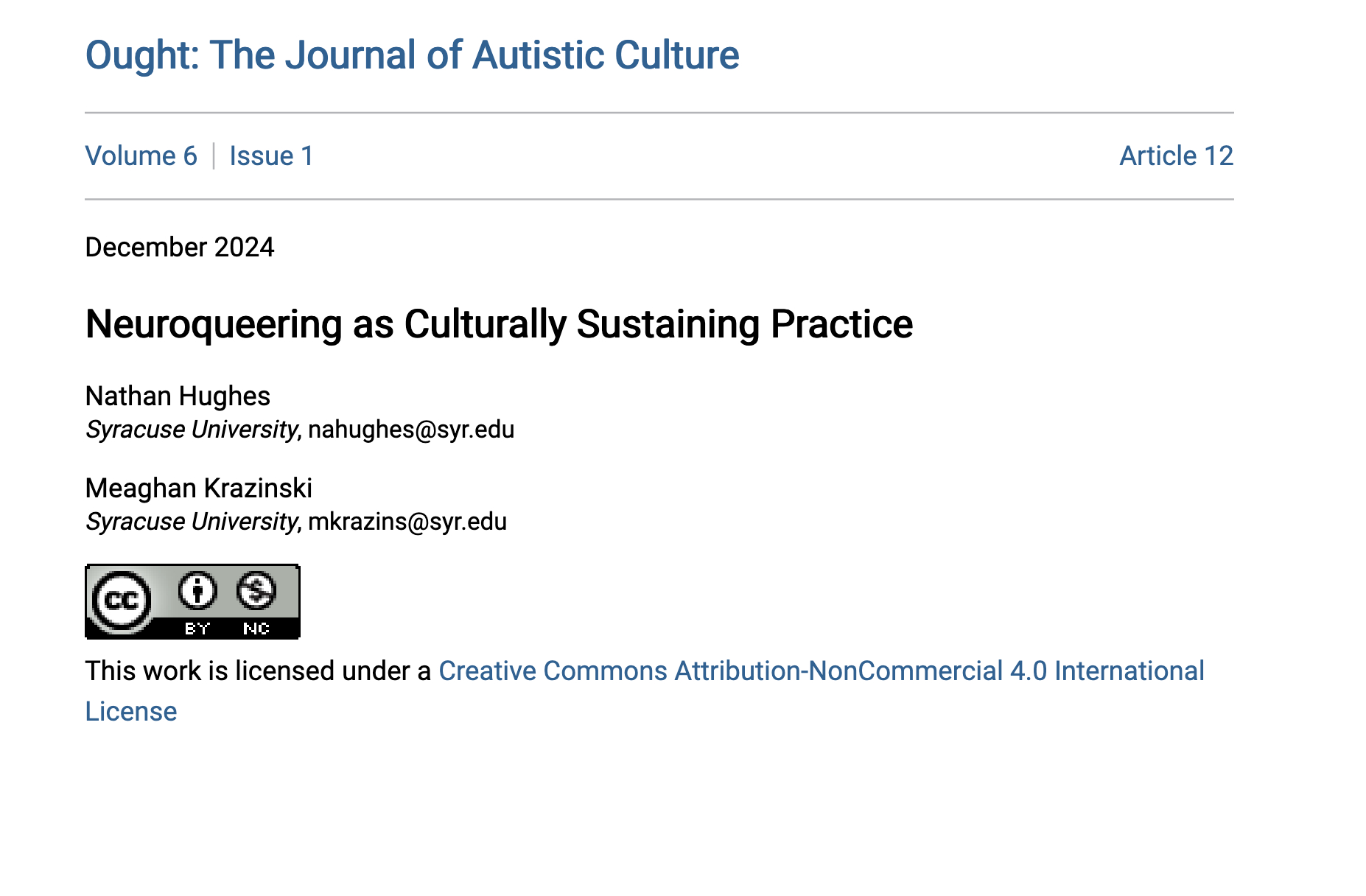Open the Issue 1 link
The image size is (1366, 896).
[271, 156]
